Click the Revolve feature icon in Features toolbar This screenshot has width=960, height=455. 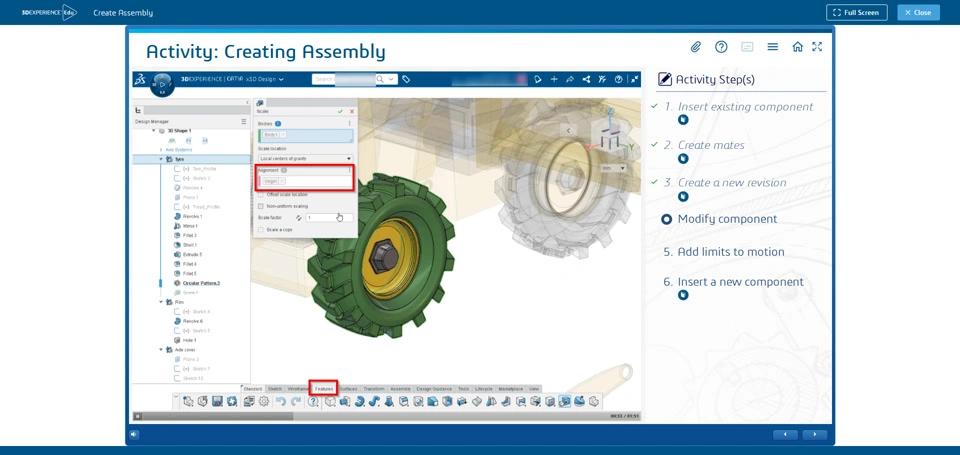(x=360, y=402)
